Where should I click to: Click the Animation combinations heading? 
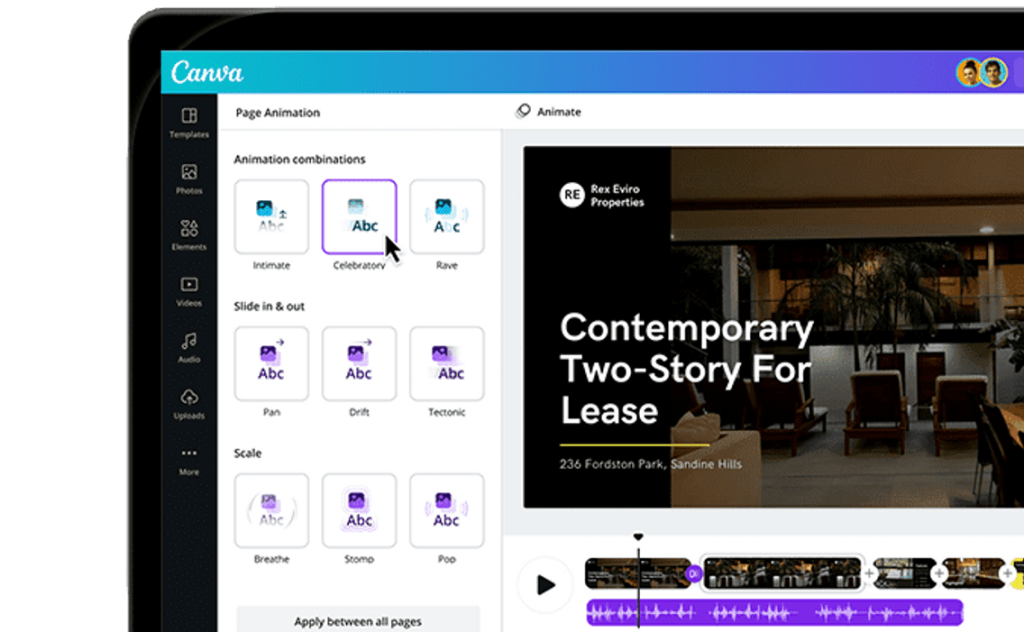(x=300, y=159)
